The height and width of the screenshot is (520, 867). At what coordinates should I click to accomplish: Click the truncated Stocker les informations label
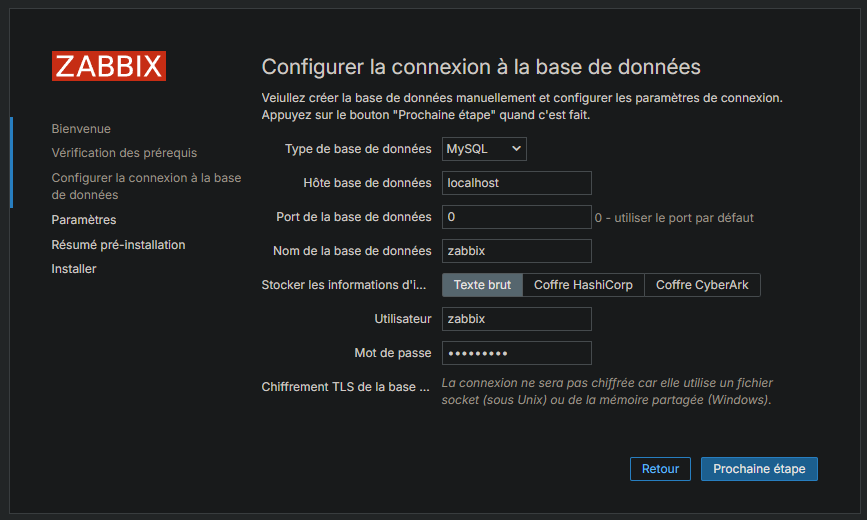tap(345, 285)
